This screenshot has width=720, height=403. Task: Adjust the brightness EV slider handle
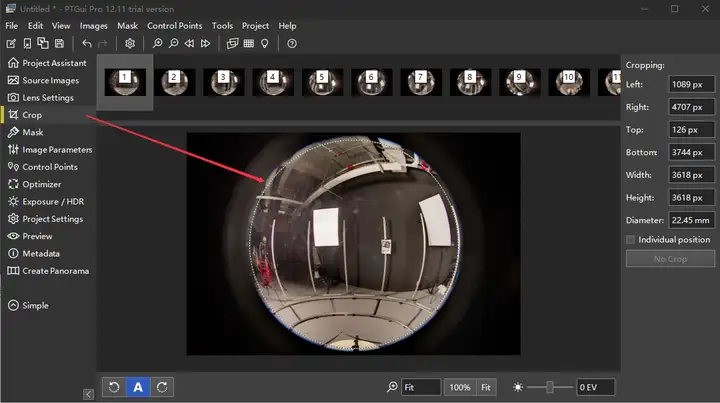coord(550,387)
